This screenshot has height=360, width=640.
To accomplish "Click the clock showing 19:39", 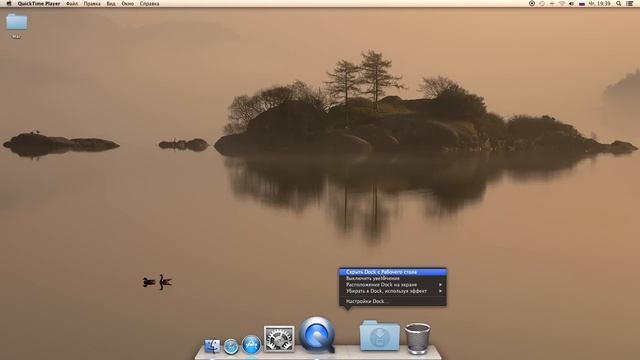I will tap(599, 3).
